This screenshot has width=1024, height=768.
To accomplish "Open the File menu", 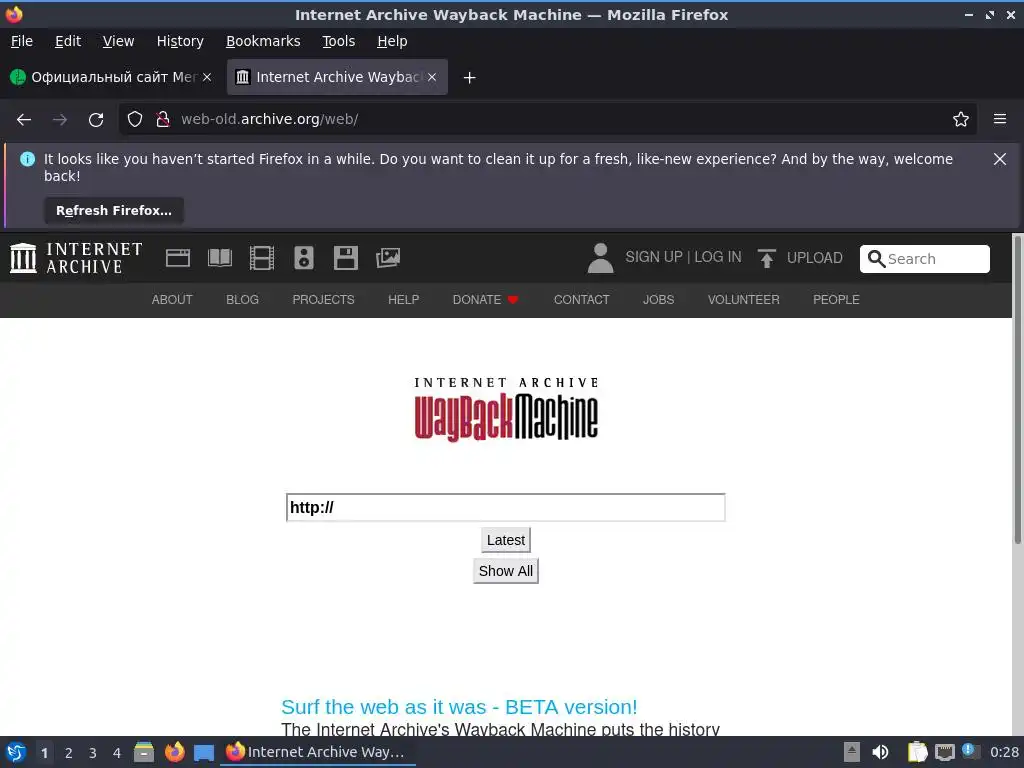I will click(x=22, y=41).
